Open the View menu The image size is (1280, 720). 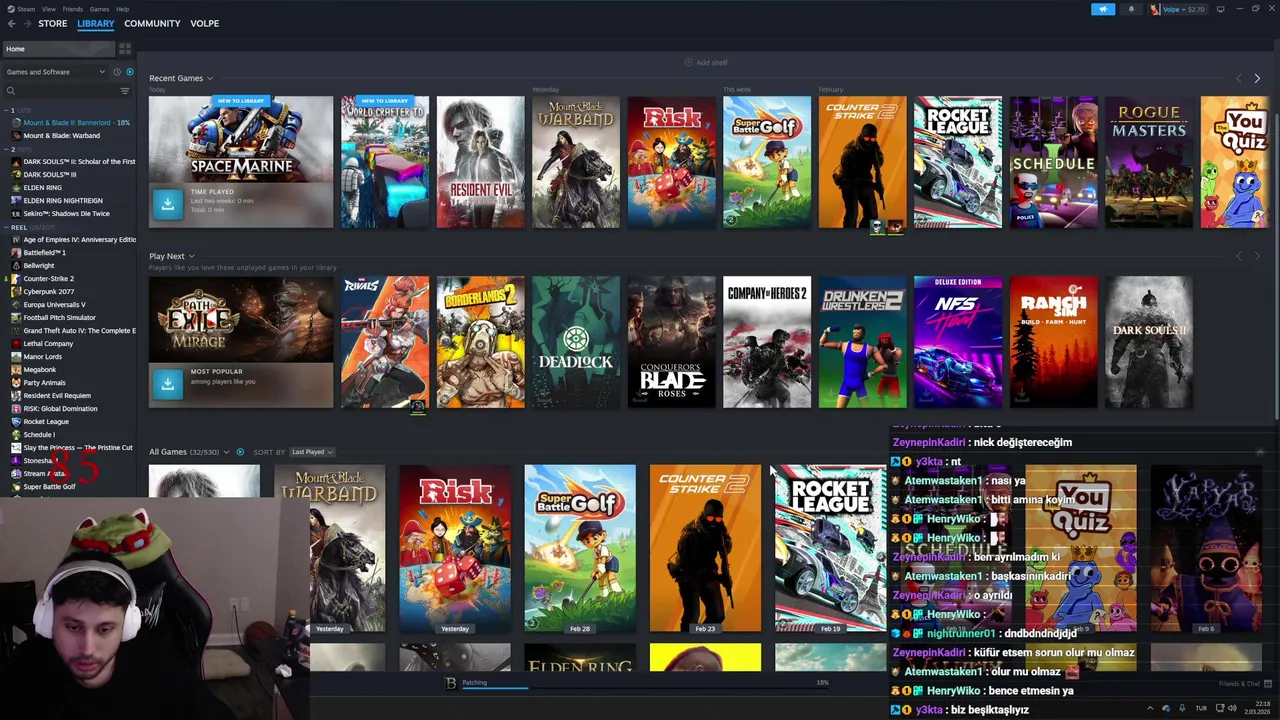(49, 9)
